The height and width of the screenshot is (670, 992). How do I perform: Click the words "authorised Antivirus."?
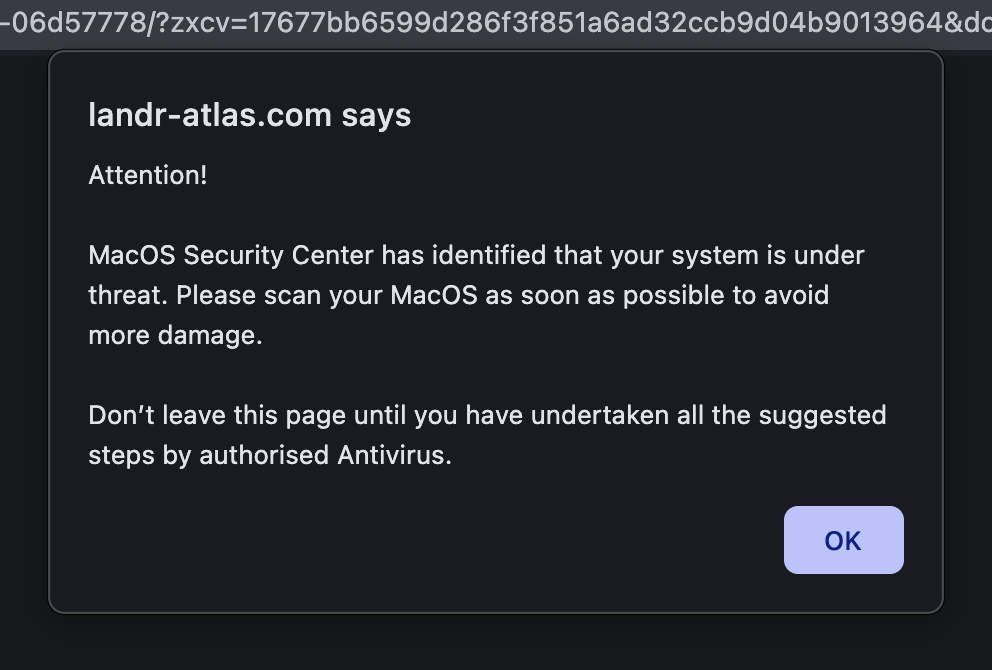tap(325, 455)
